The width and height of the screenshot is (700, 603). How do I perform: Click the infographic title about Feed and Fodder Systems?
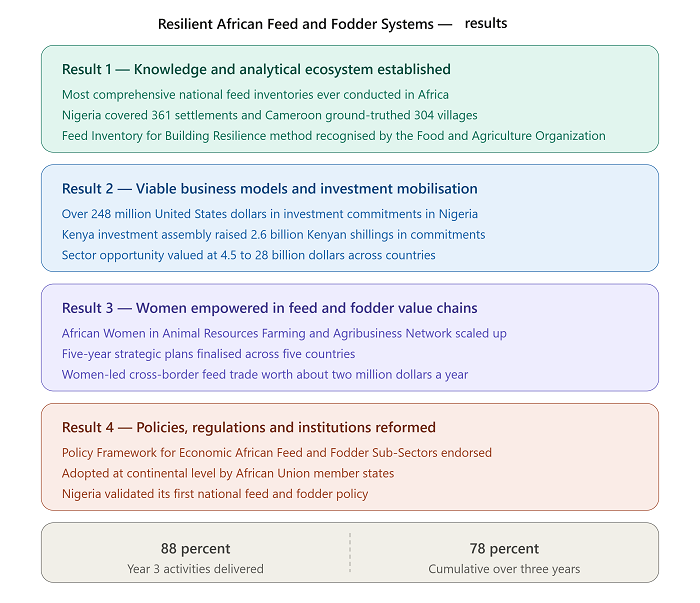click(333, 24)
